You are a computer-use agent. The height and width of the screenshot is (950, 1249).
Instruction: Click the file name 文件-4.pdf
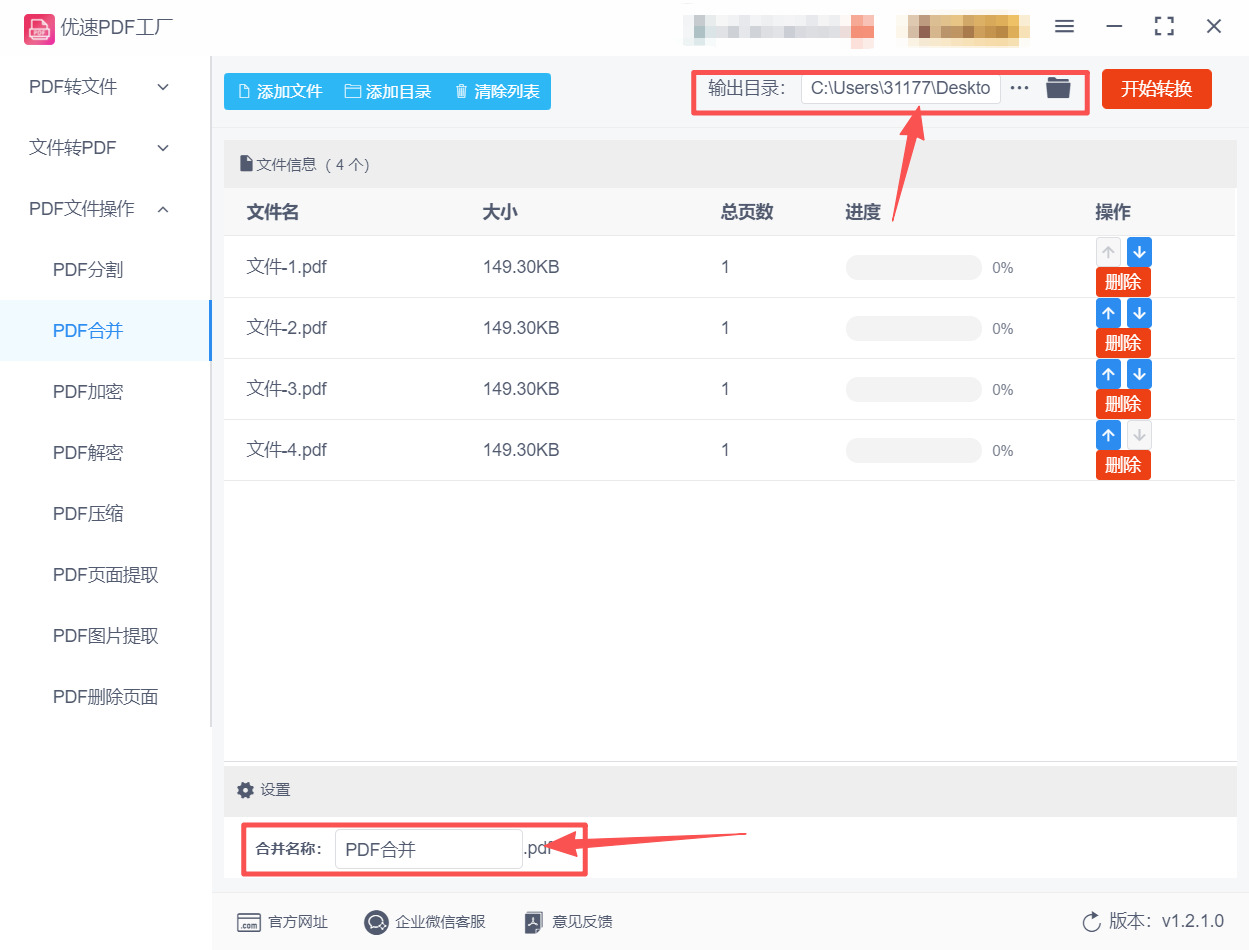[287, 450]
